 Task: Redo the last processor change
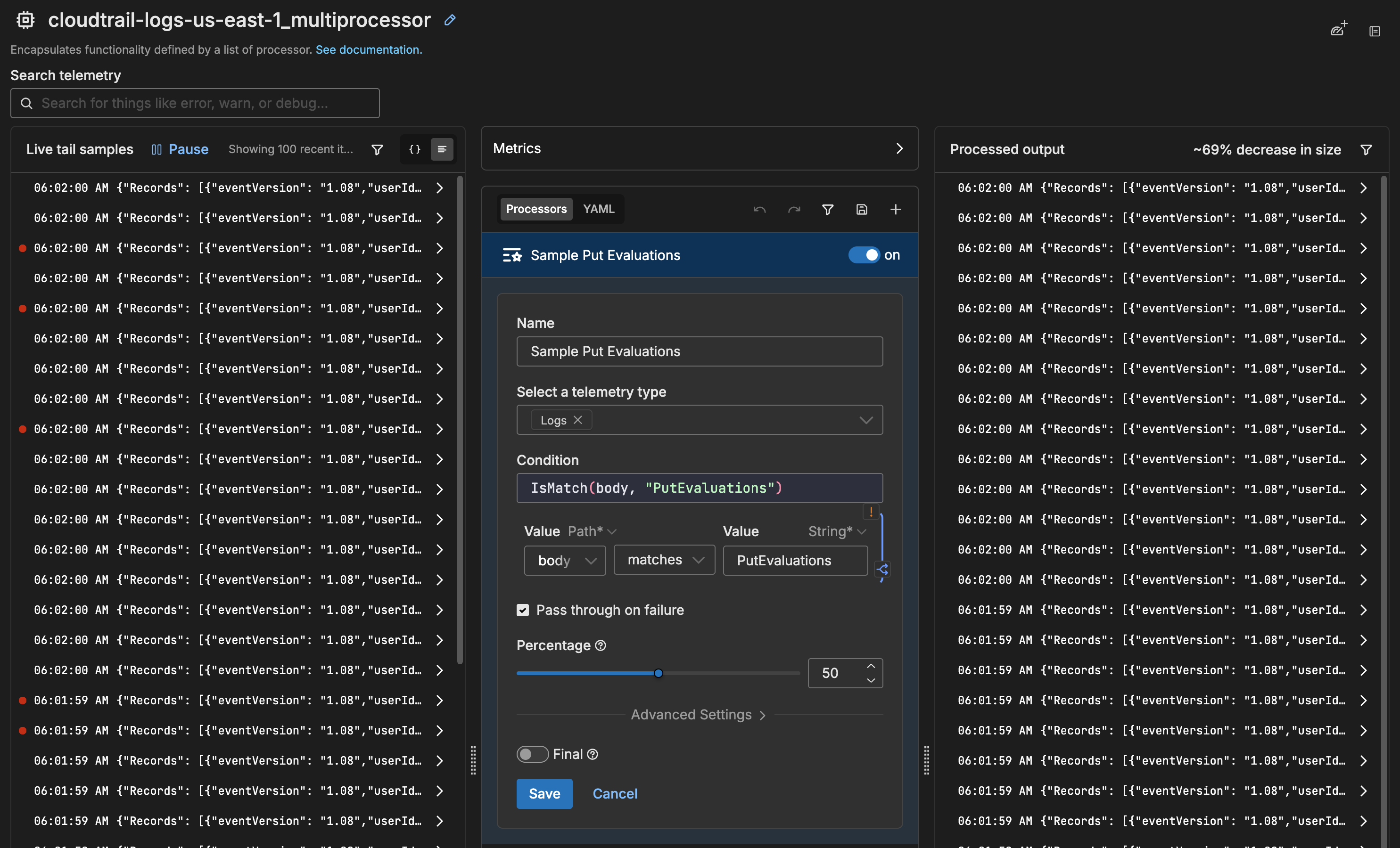pyautogui.click(x=794, y=209)
